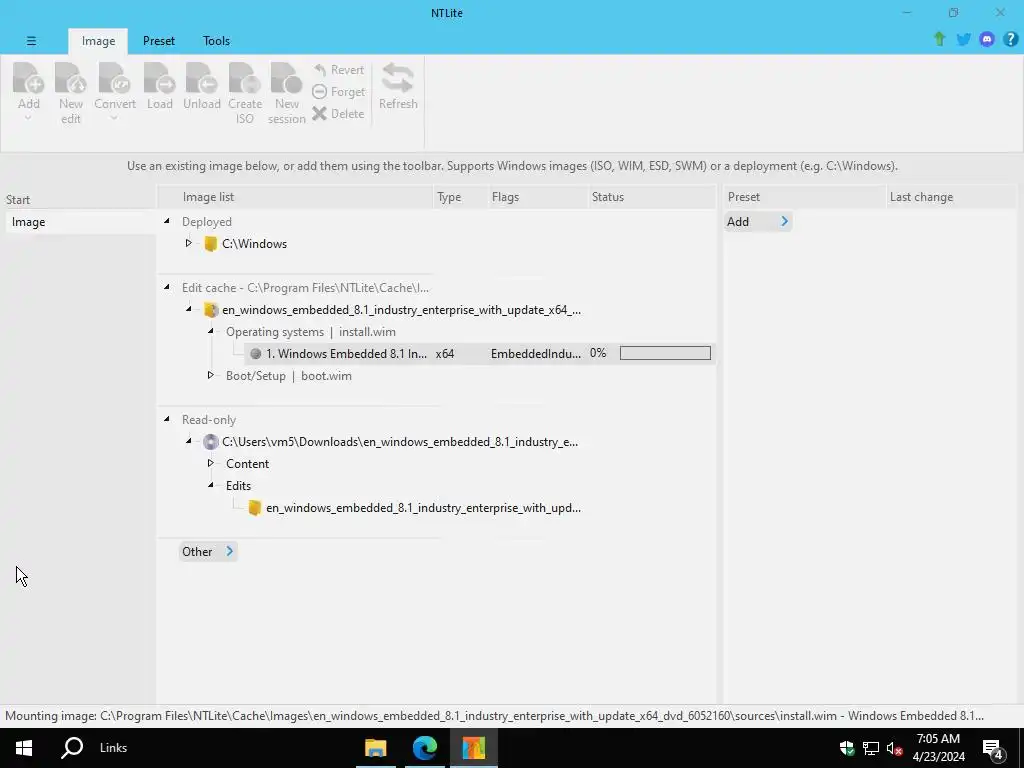
Task: Switch to the Preset ribbon tab
Action: 159,41
